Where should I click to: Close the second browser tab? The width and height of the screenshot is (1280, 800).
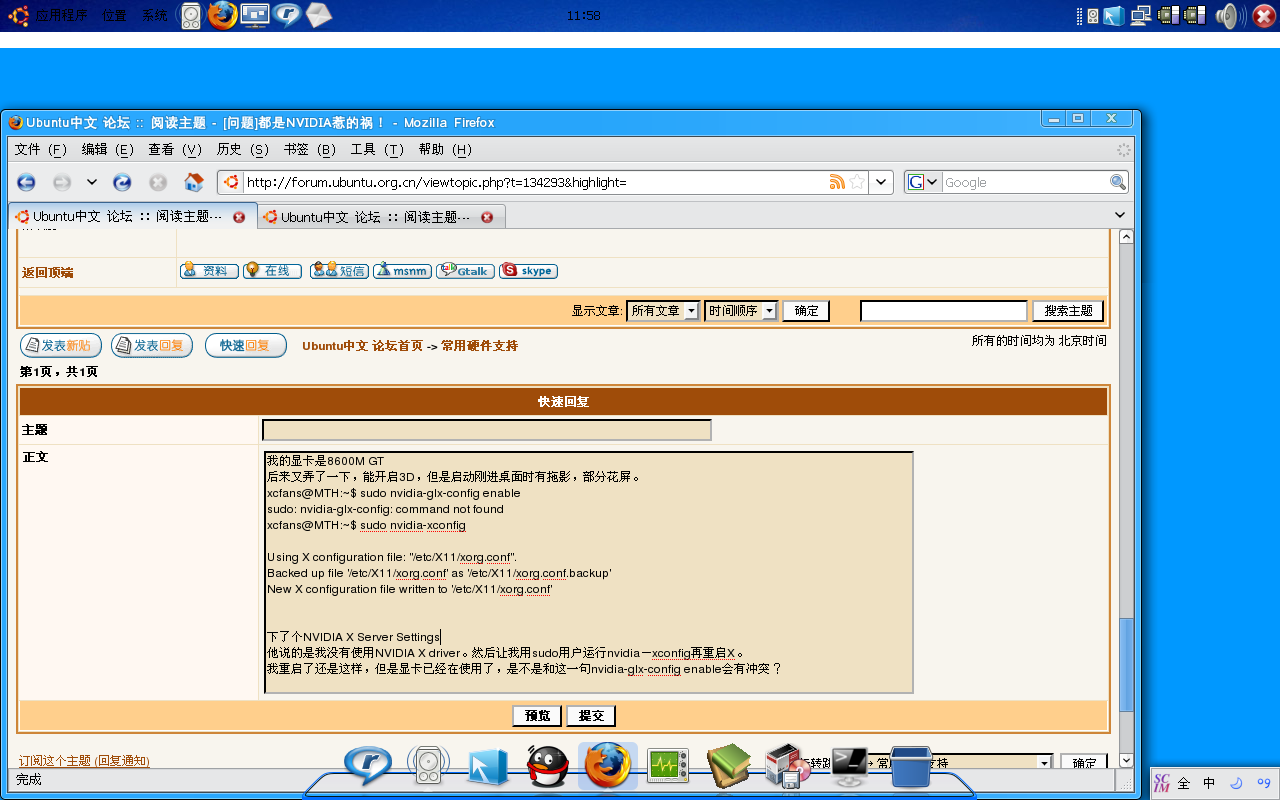click(487, 217)
